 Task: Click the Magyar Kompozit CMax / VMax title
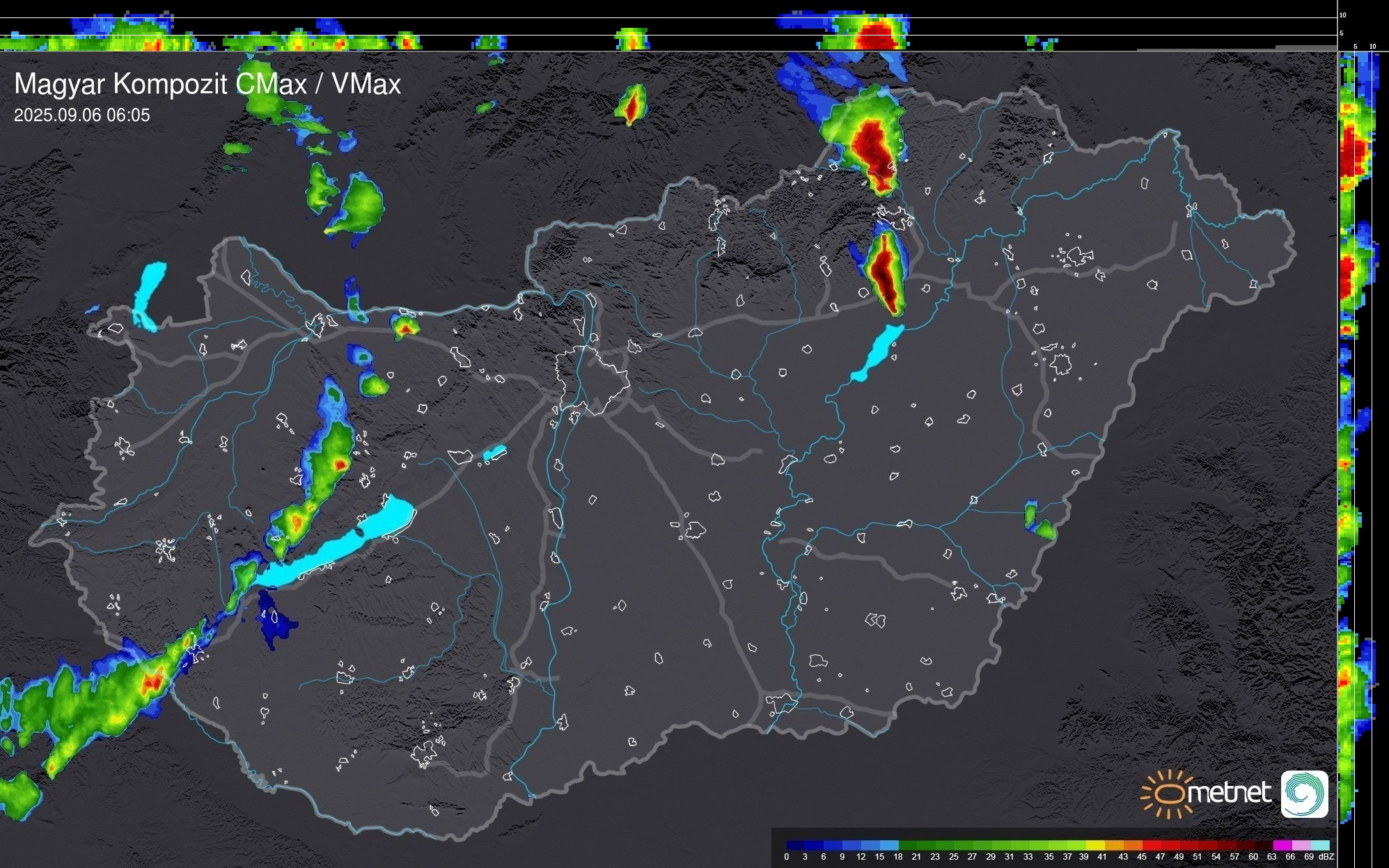click(207, 84)
